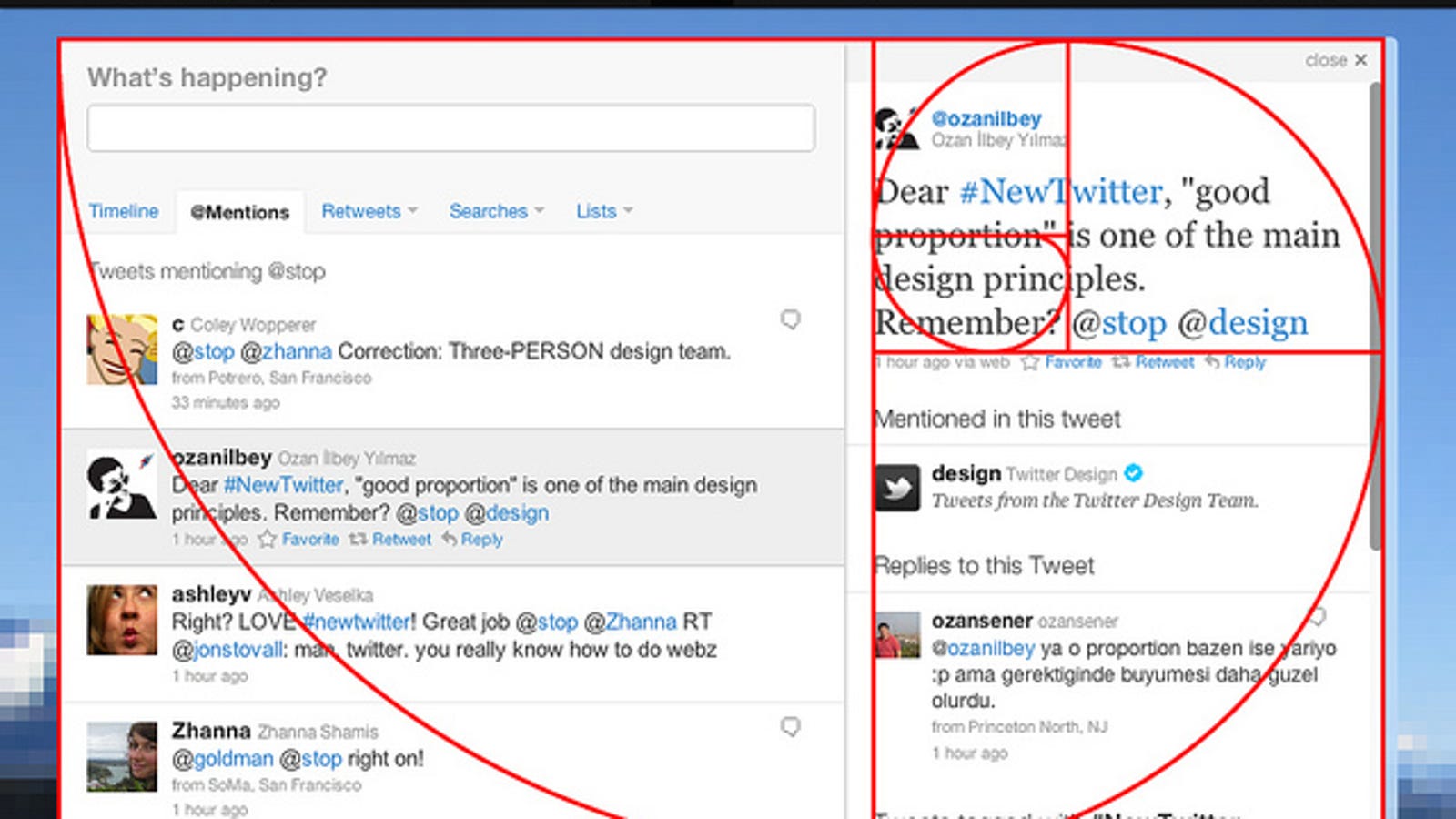The image size is (1456, 819).
Task: Reply to ozanilbey's tweet in mentions list
Action: [x=472, y=539]
